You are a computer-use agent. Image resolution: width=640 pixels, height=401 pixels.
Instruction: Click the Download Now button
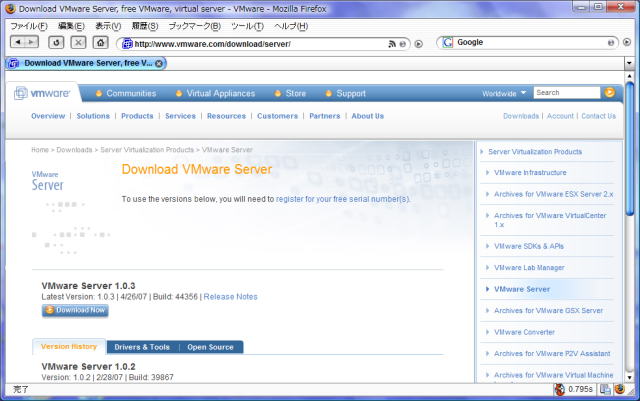75,310
